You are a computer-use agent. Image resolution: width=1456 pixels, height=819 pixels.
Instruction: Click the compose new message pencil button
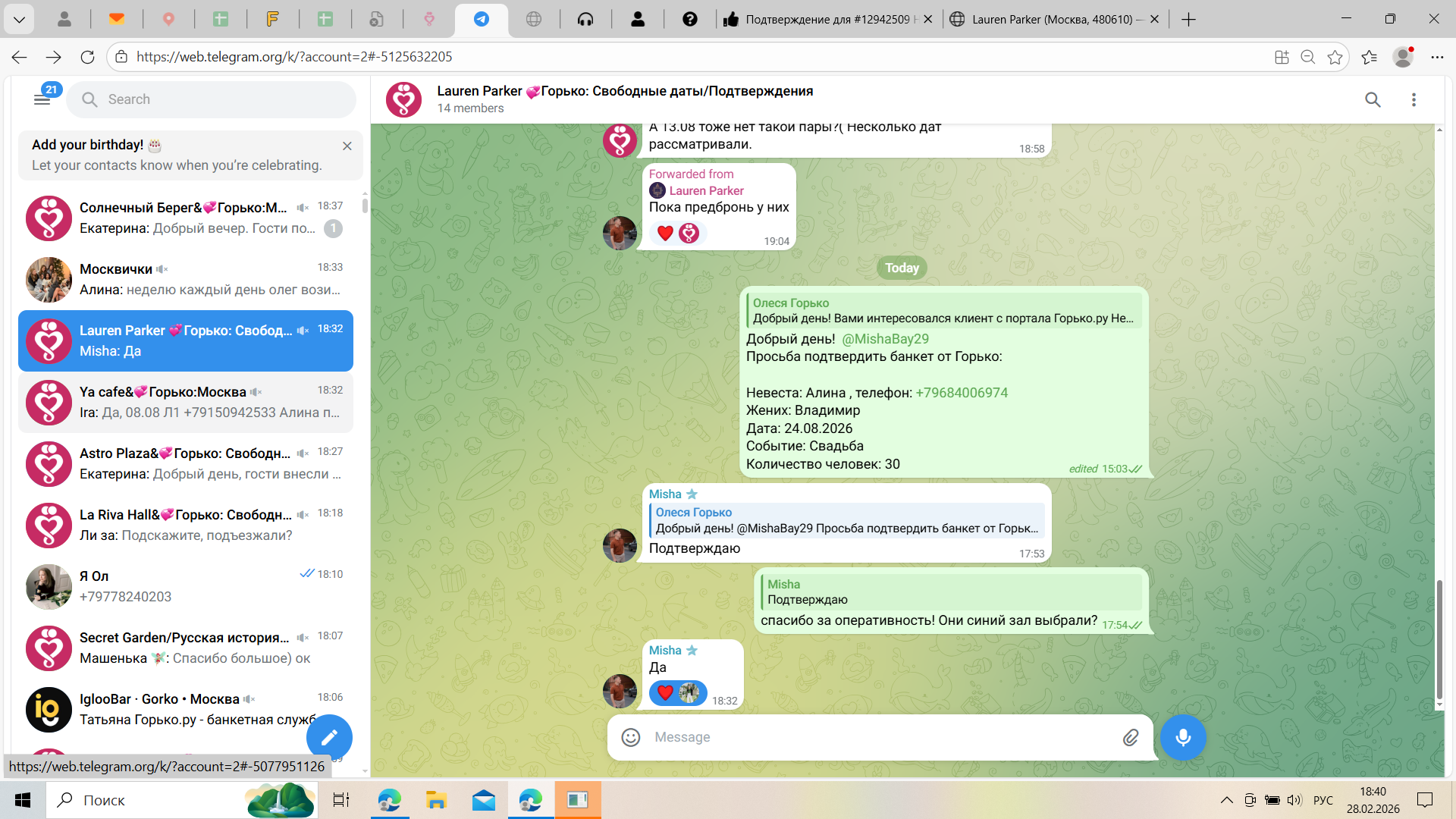[x=329, y=737]
